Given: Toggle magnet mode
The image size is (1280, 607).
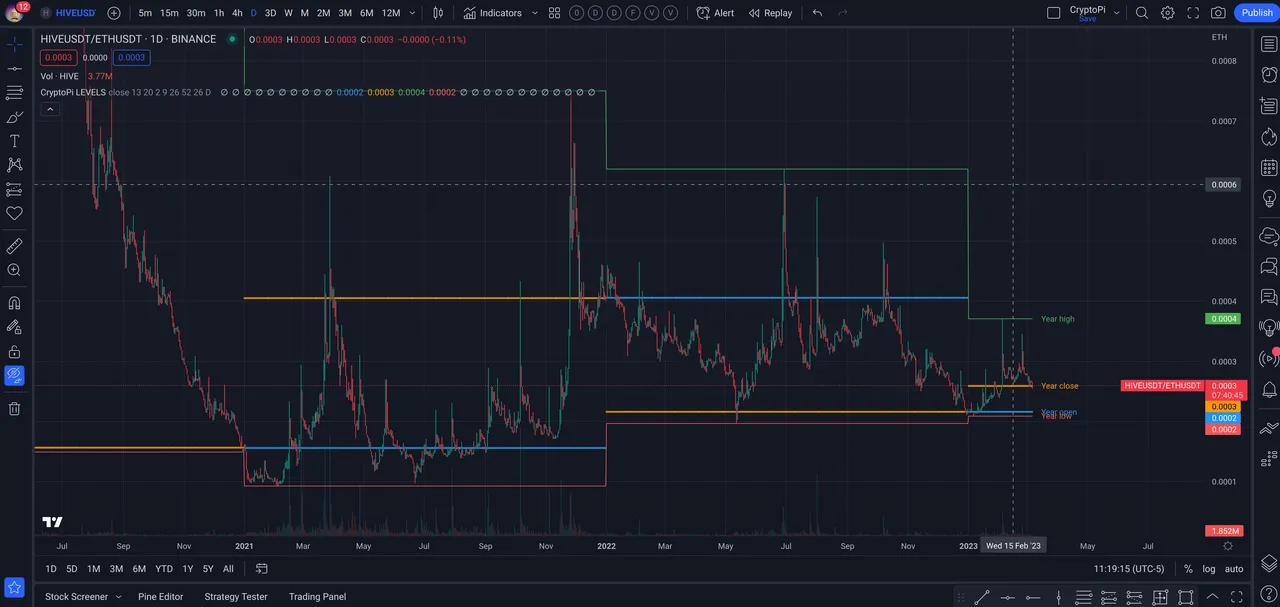Looking at the screenshot, I should [14, 303].
